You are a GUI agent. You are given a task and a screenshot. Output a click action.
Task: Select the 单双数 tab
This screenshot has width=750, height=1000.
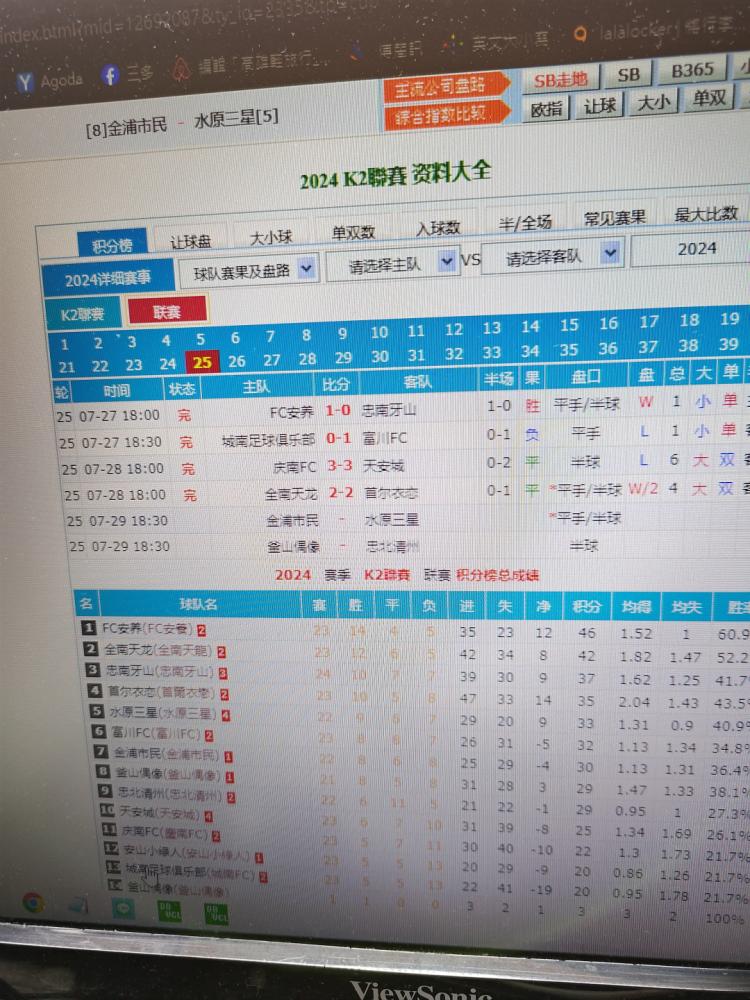click(x=353, y=232)
